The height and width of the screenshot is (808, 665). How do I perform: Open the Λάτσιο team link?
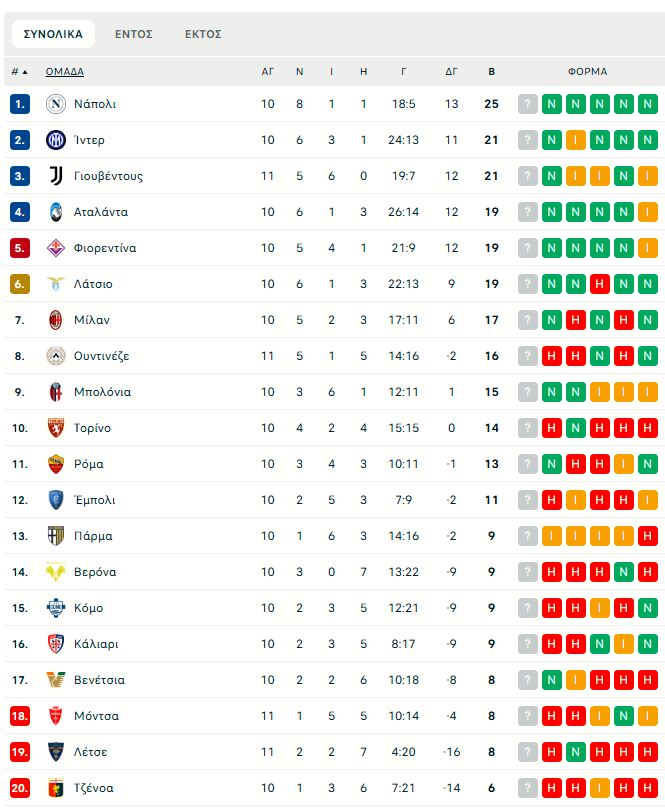(x=93, y=284)
